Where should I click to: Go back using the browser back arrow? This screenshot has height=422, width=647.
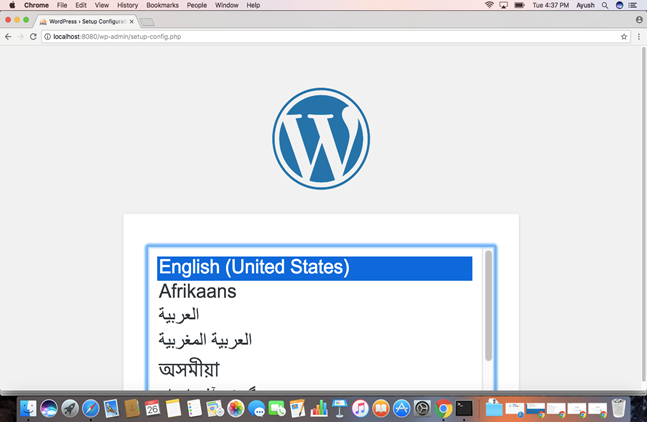8,37
